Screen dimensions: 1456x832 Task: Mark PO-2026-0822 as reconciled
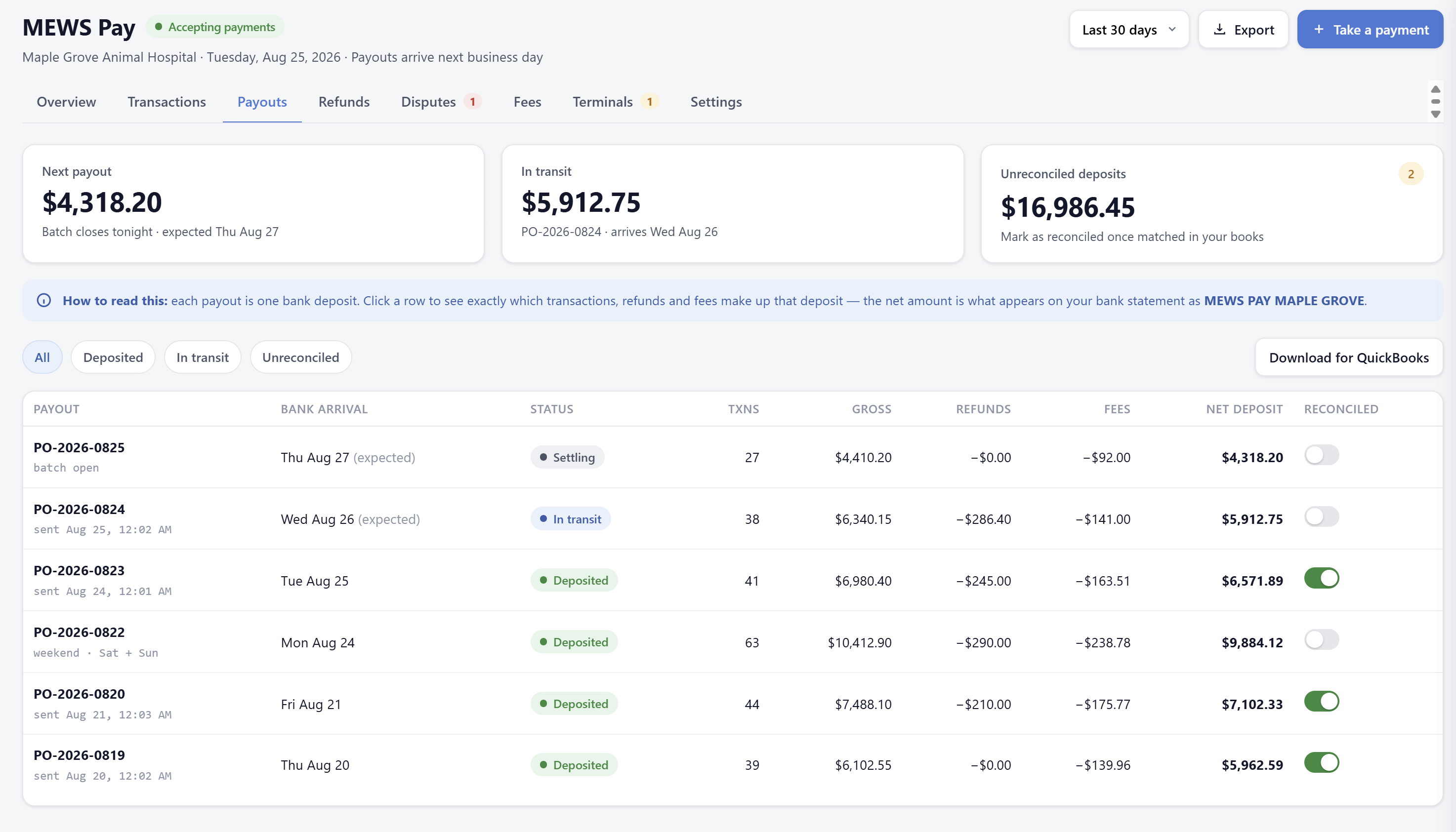(1321, 640)
